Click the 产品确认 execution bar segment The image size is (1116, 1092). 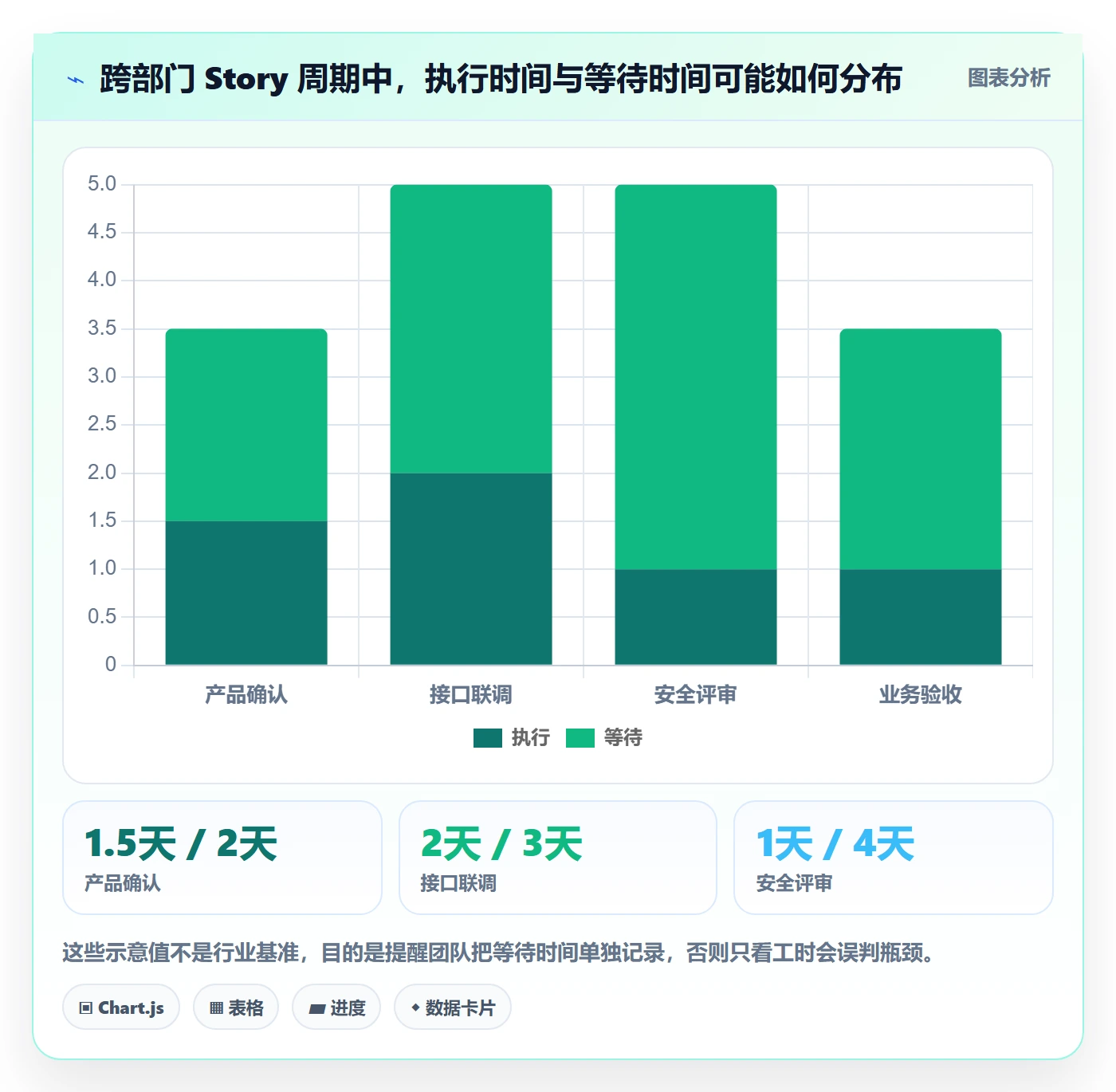click(x=246, y=593)
